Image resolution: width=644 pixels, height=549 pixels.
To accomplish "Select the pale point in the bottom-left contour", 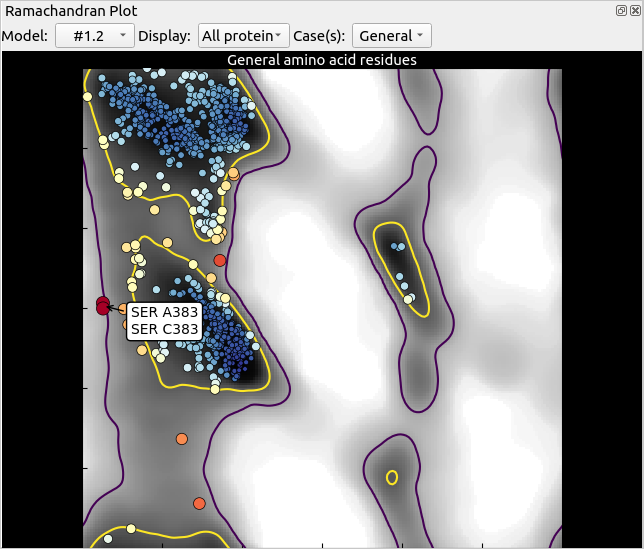I will pyautogui.click(x=129, y=530).
